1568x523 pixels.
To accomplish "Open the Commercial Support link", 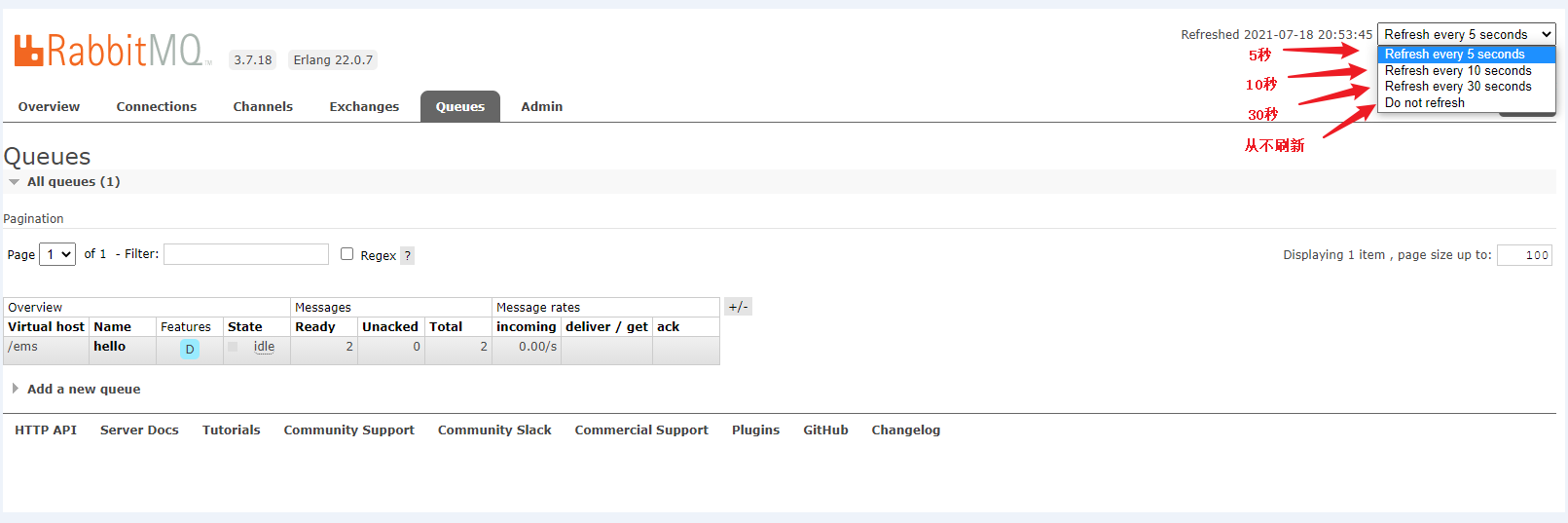I will (641, 430).
